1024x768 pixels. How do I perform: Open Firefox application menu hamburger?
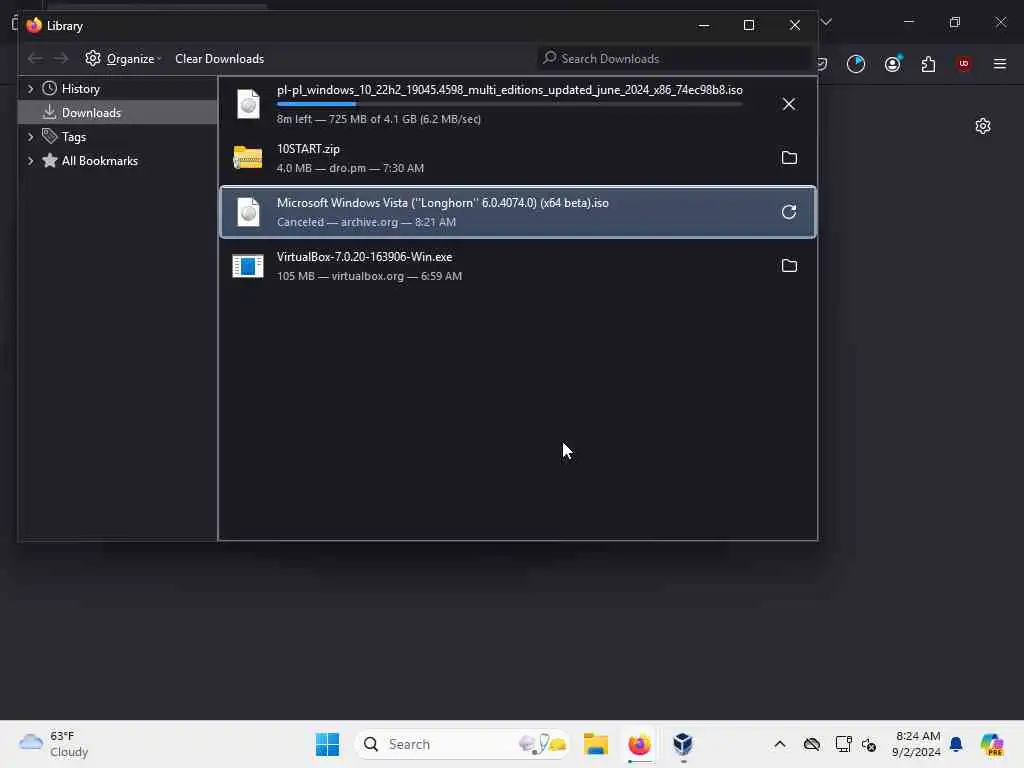[1000, 64]
